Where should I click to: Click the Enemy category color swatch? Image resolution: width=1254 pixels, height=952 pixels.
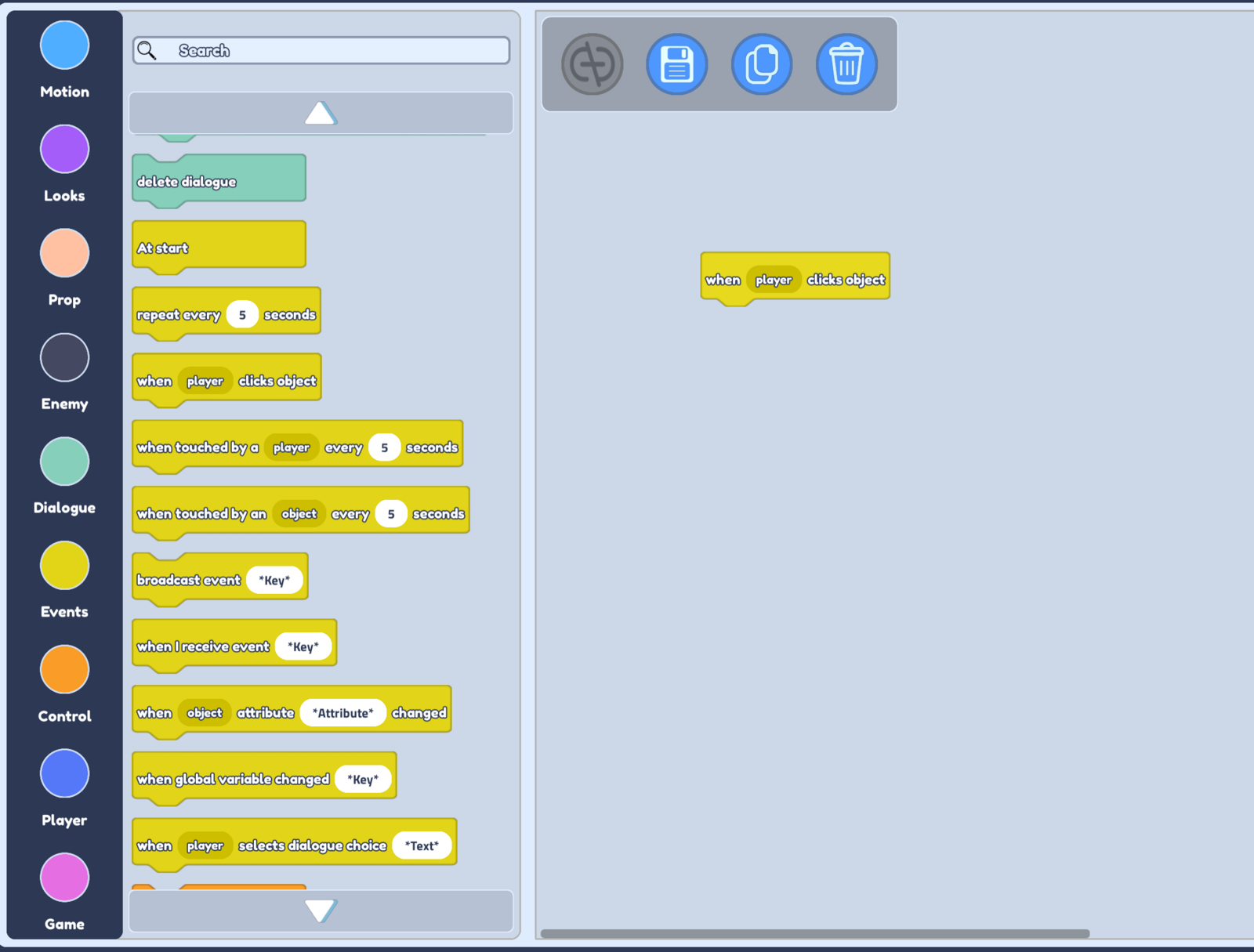pos(64,357)
